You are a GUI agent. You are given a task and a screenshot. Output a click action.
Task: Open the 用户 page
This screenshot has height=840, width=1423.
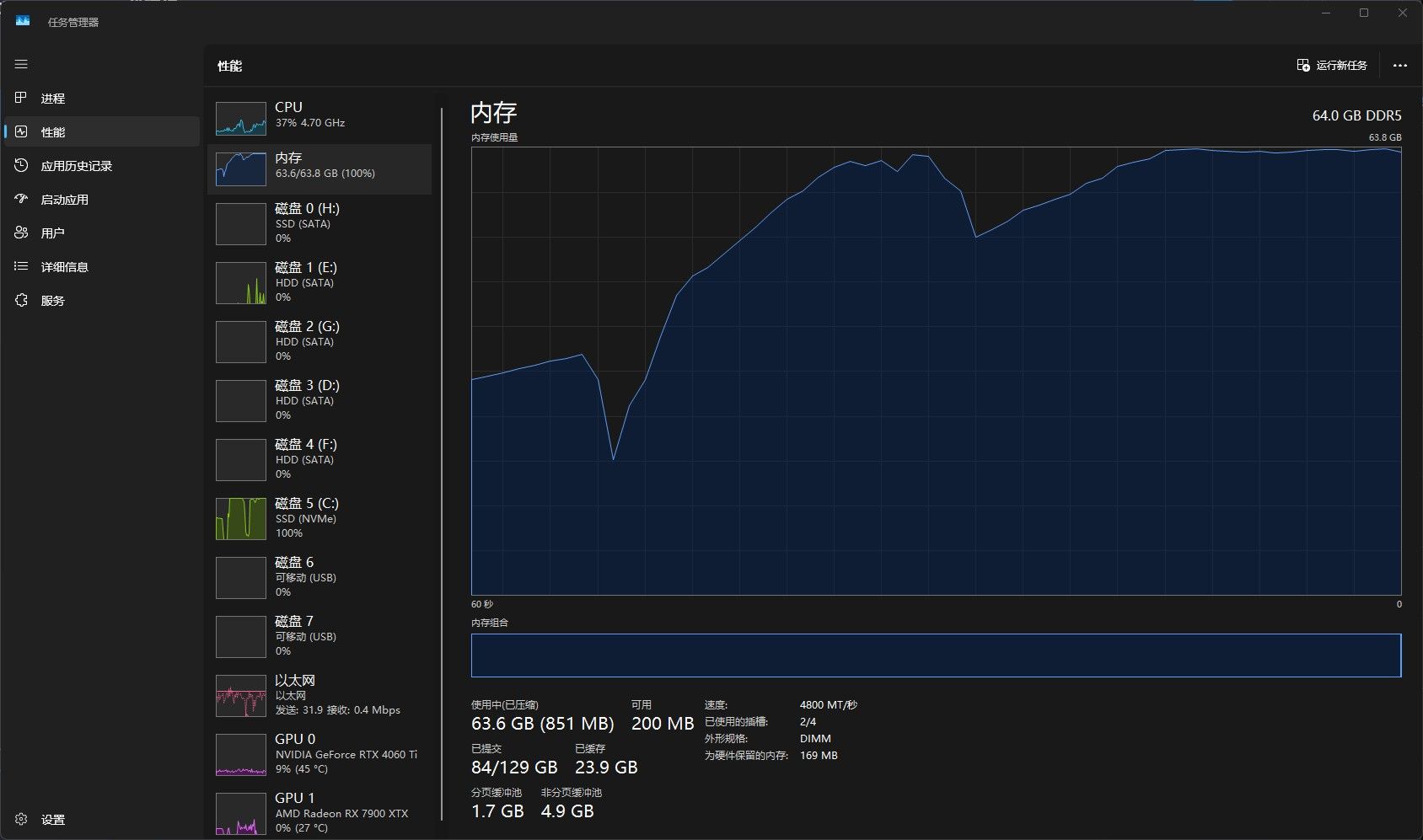[101, 233]
